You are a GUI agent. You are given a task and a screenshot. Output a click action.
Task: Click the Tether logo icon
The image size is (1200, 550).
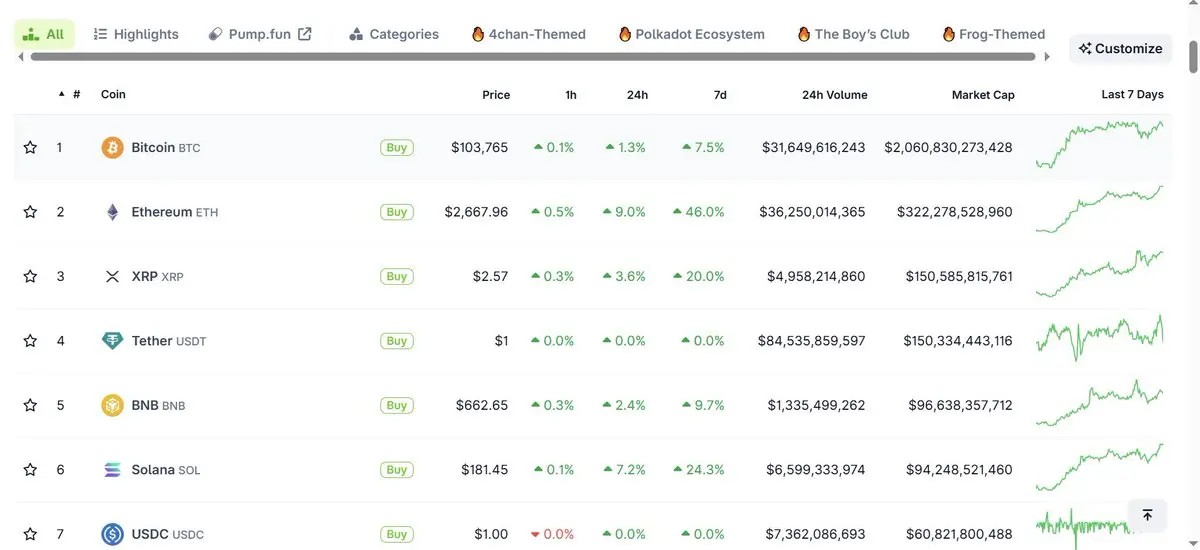tap(112, 341)
